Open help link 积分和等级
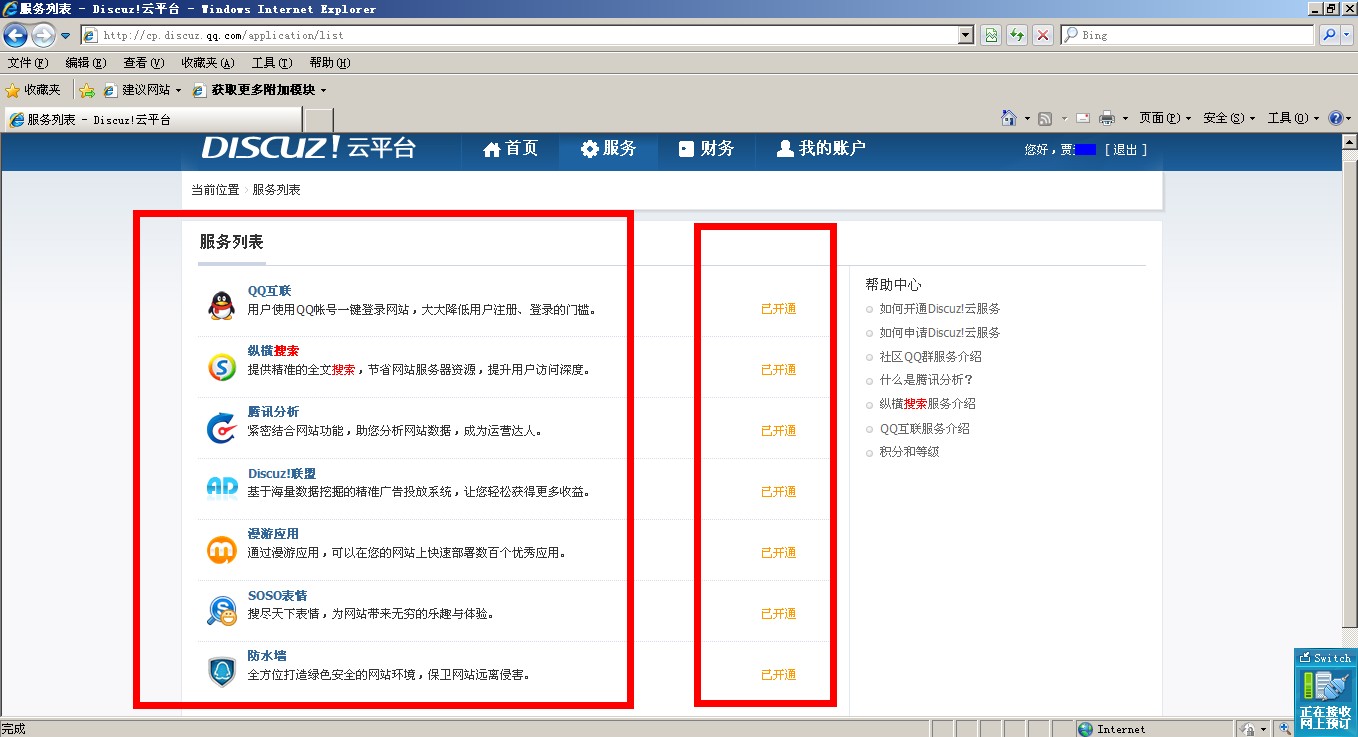This screenshot has width=1358, height=737. click(909, 452)
